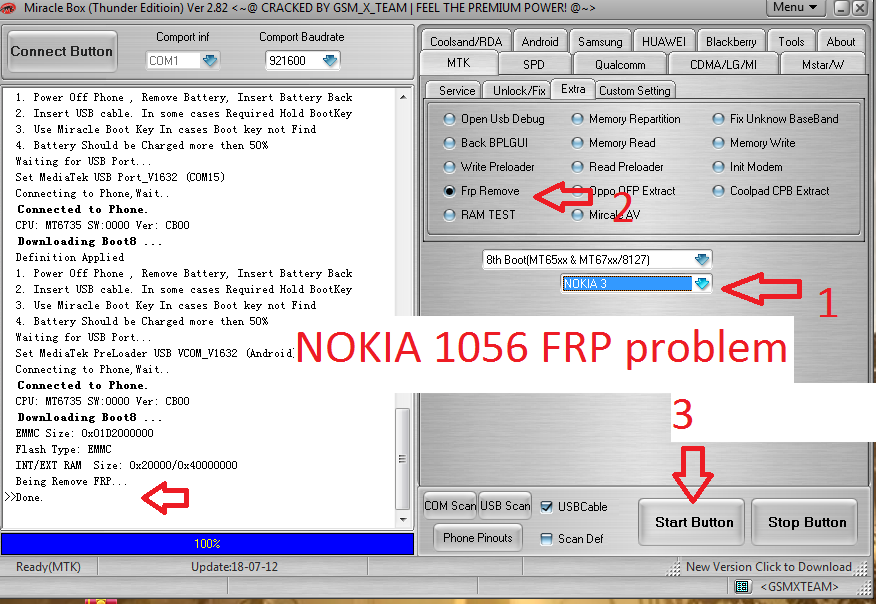
Task: Open the Comport Baudrate 921600 dropdown
Action: click(x=330, y=60)
